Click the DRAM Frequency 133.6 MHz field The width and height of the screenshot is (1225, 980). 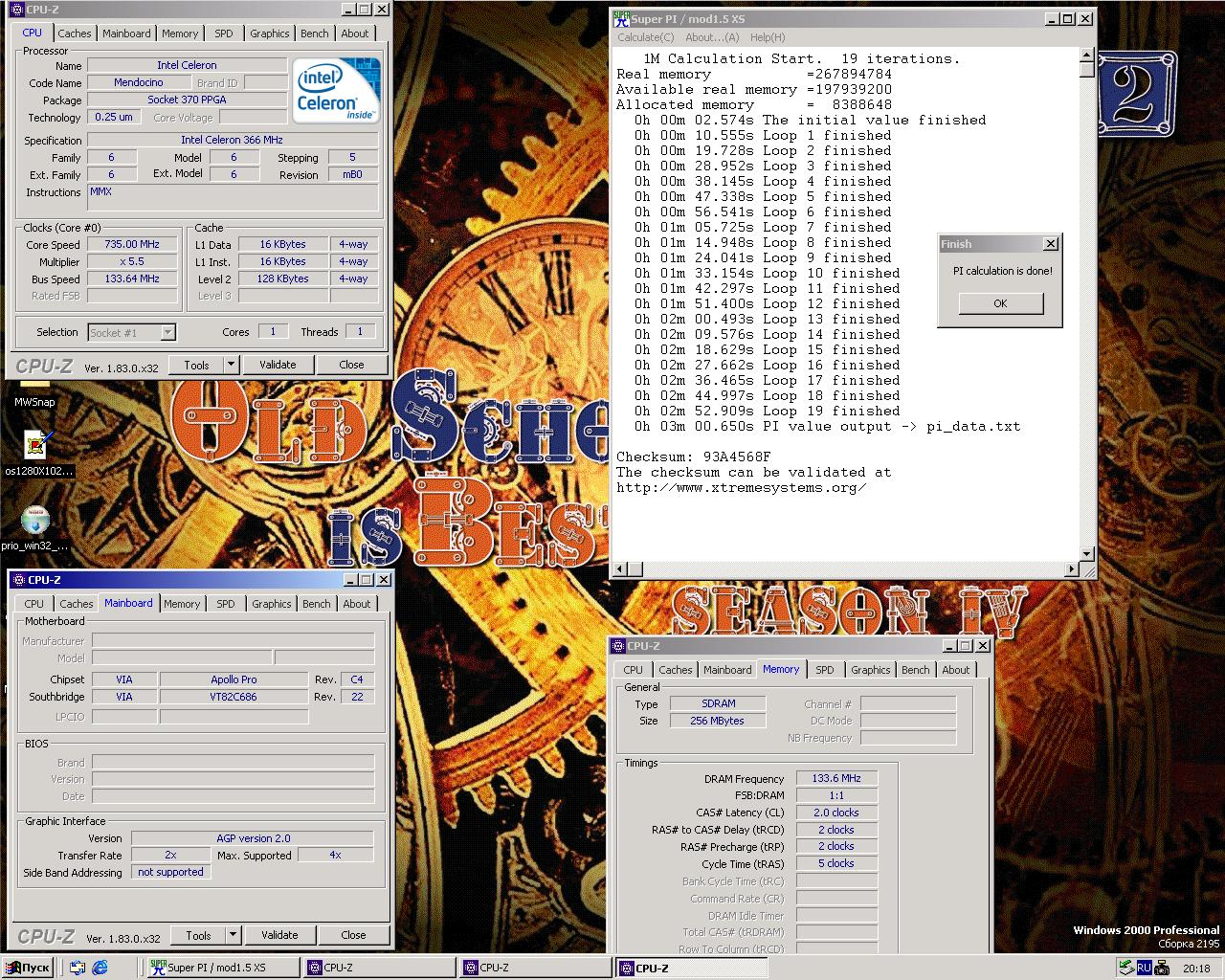836,778
